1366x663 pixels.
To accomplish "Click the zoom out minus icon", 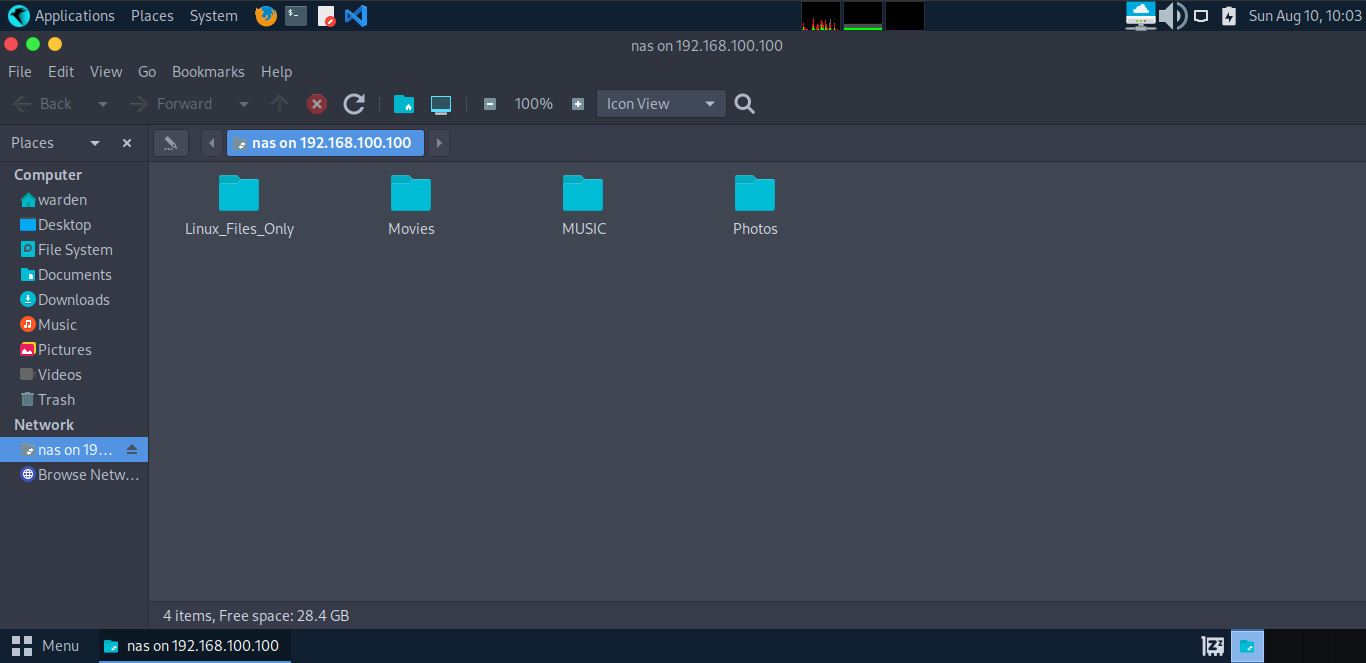I will [490, 104].
